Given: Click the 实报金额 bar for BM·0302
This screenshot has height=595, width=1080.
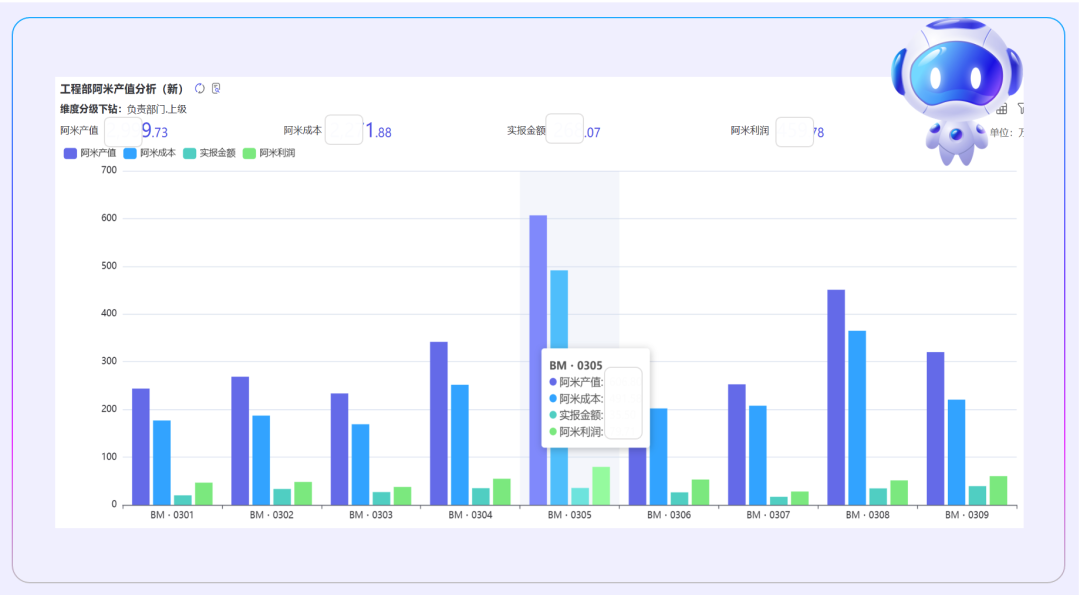Looking at the screenshot, I should tap(282, 497).
